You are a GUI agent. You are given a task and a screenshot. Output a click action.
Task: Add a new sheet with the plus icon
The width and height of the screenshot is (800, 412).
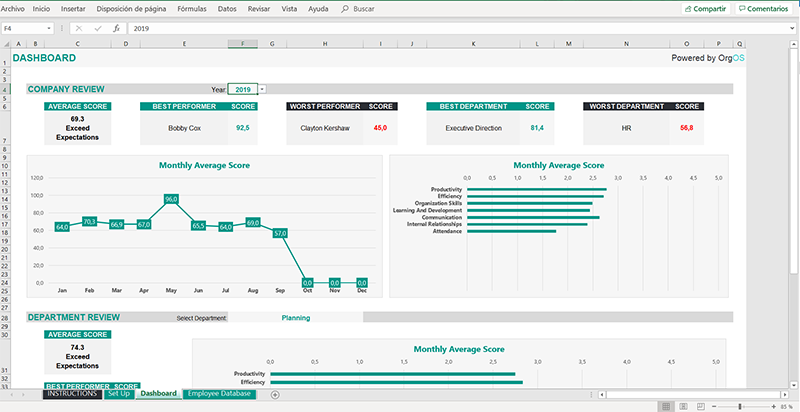(x=275, y=395)
